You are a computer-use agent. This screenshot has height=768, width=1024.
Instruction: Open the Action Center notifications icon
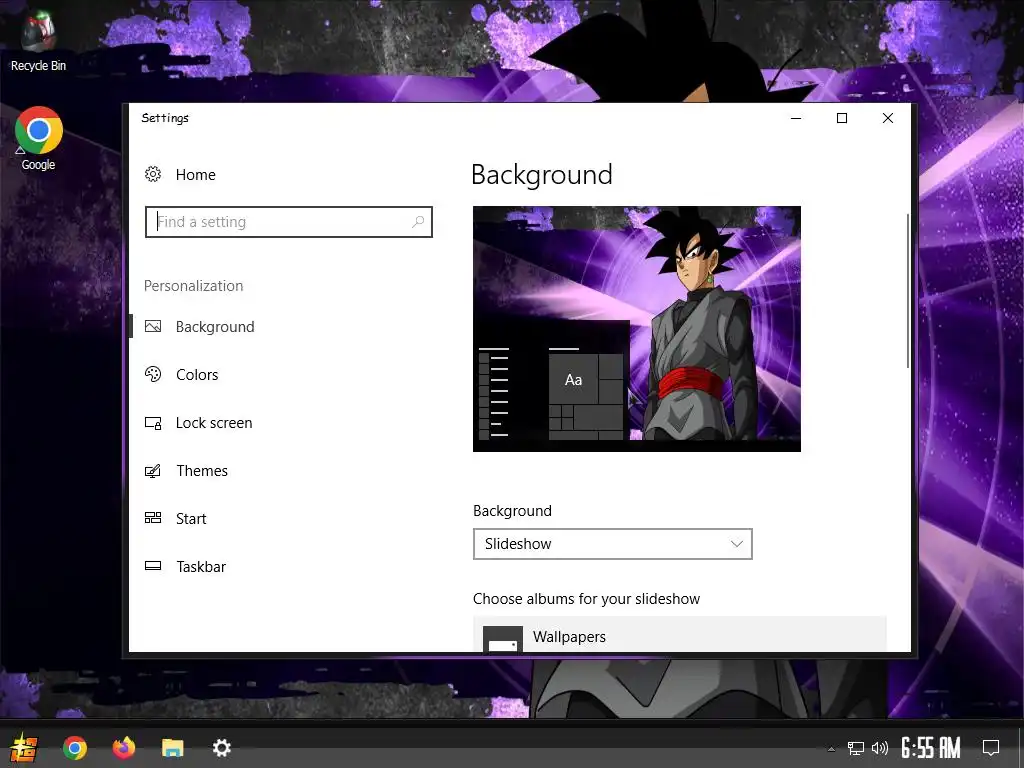[x=991, y=748]
